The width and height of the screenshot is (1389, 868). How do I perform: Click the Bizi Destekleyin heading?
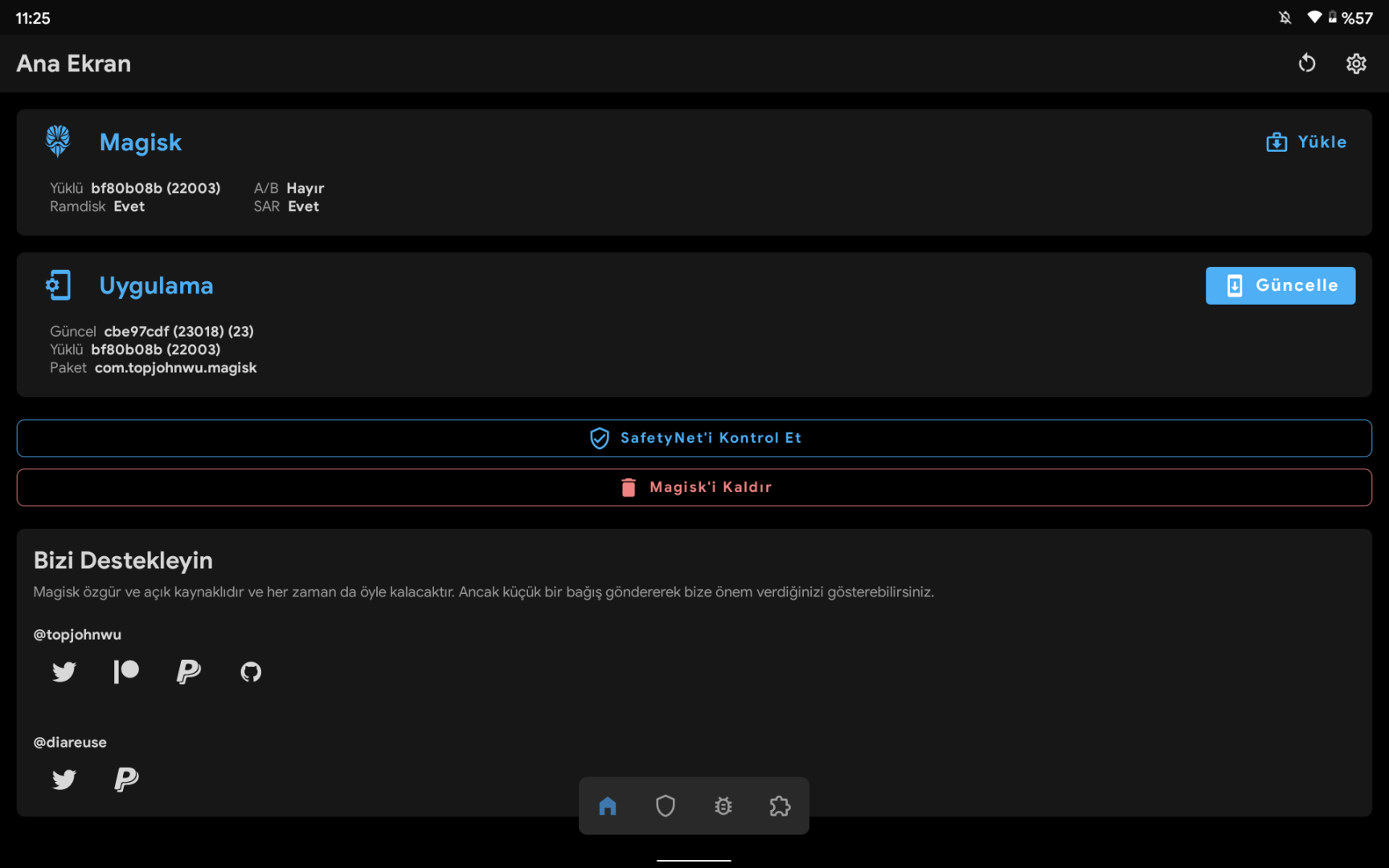tap(123, 560)
